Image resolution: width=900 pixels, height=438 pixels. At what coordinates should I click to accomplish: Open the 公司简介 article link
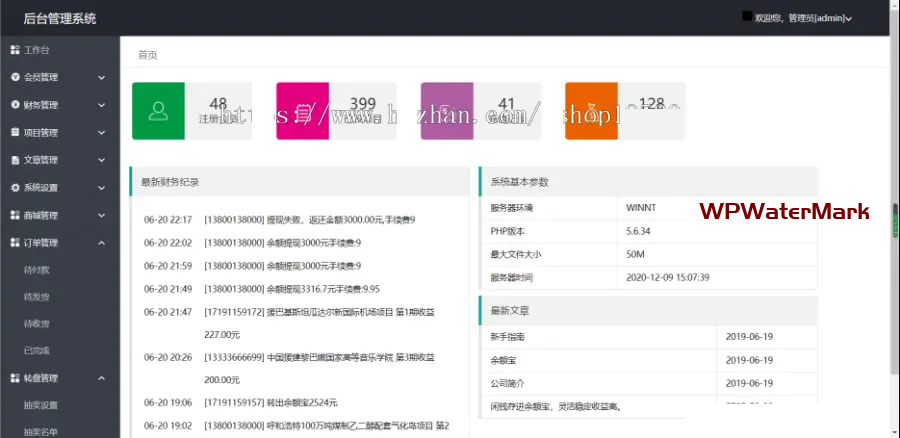tap(508, 383)
